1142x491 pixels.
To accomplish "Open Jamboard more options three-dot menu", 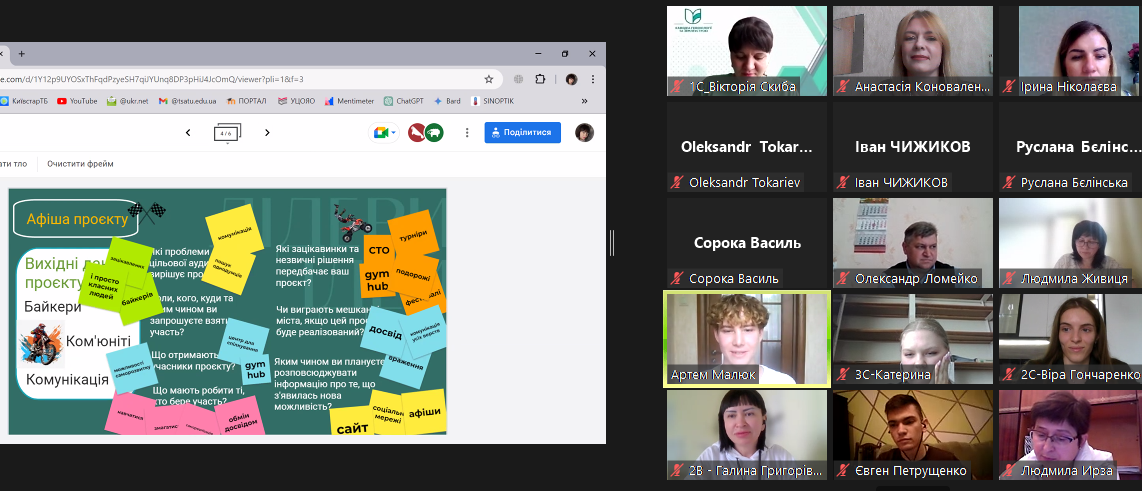I will coord(467,133).
